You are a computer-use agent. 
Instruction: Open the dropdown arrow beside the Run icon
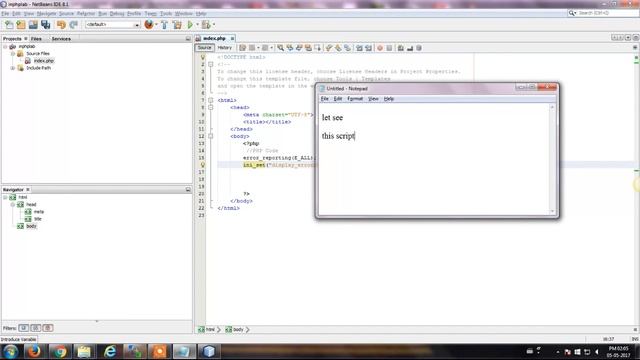coord(197,24)
